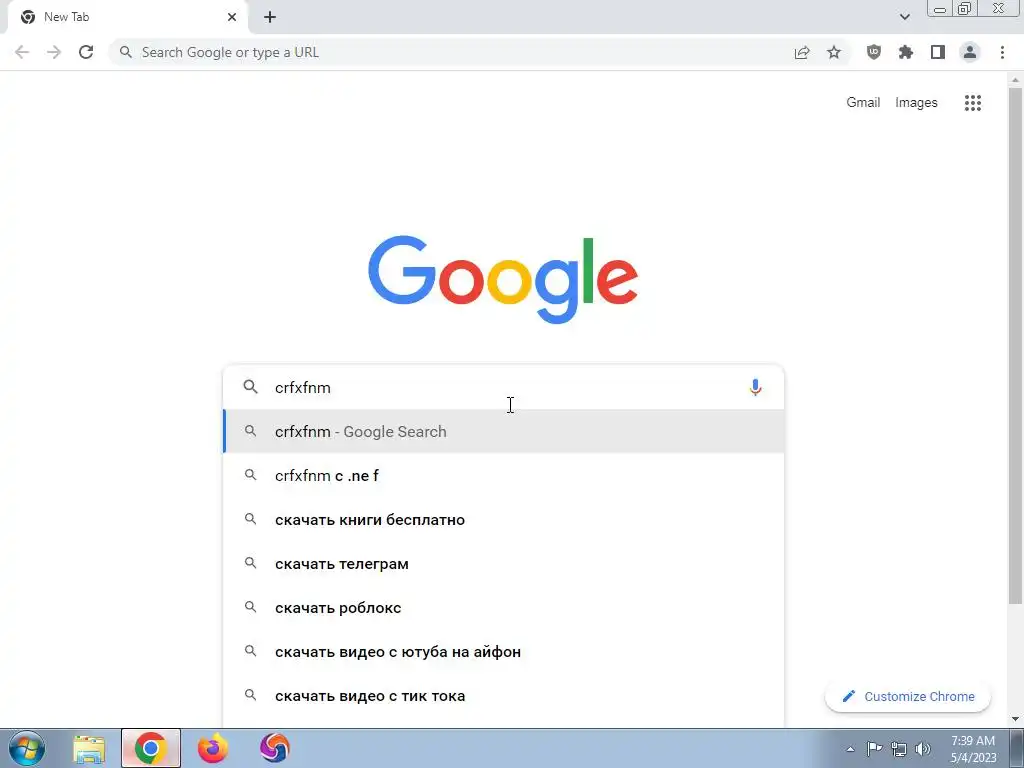
Task: Select suggestion crfxfnm - Google Search
Action: click(504, 431)
